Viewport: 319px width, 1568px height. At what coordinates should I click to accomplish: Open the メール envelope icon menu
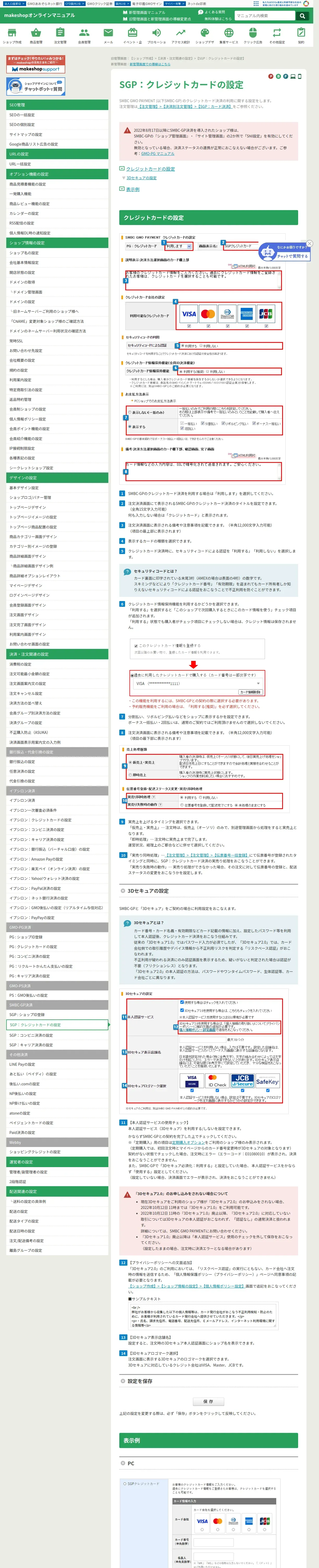pos(108,36)
